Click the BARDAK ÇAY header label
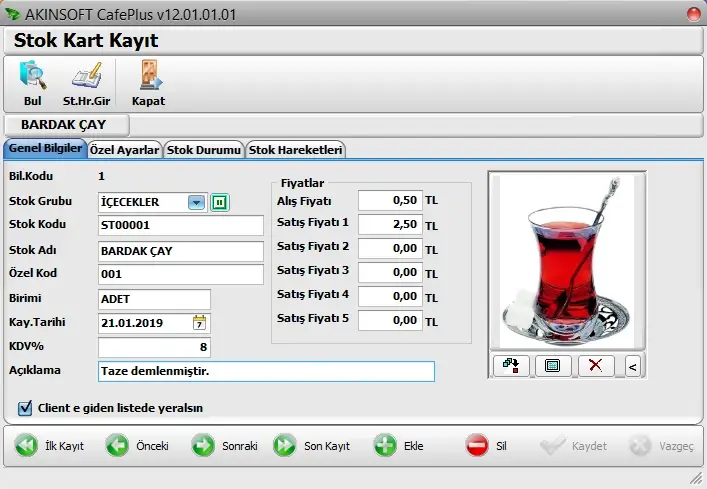This screenshot has height=489, width=707. coord(64,125)
